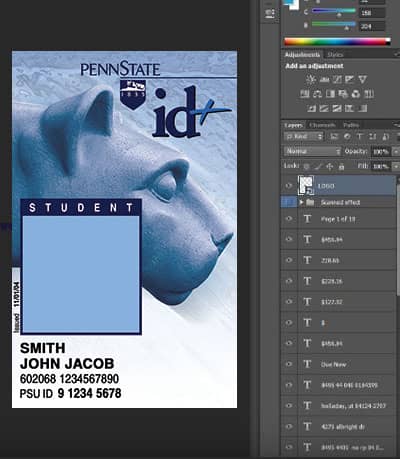Add a Posterize adjustment layer
400x459 pixels.
tap(324, 108)
